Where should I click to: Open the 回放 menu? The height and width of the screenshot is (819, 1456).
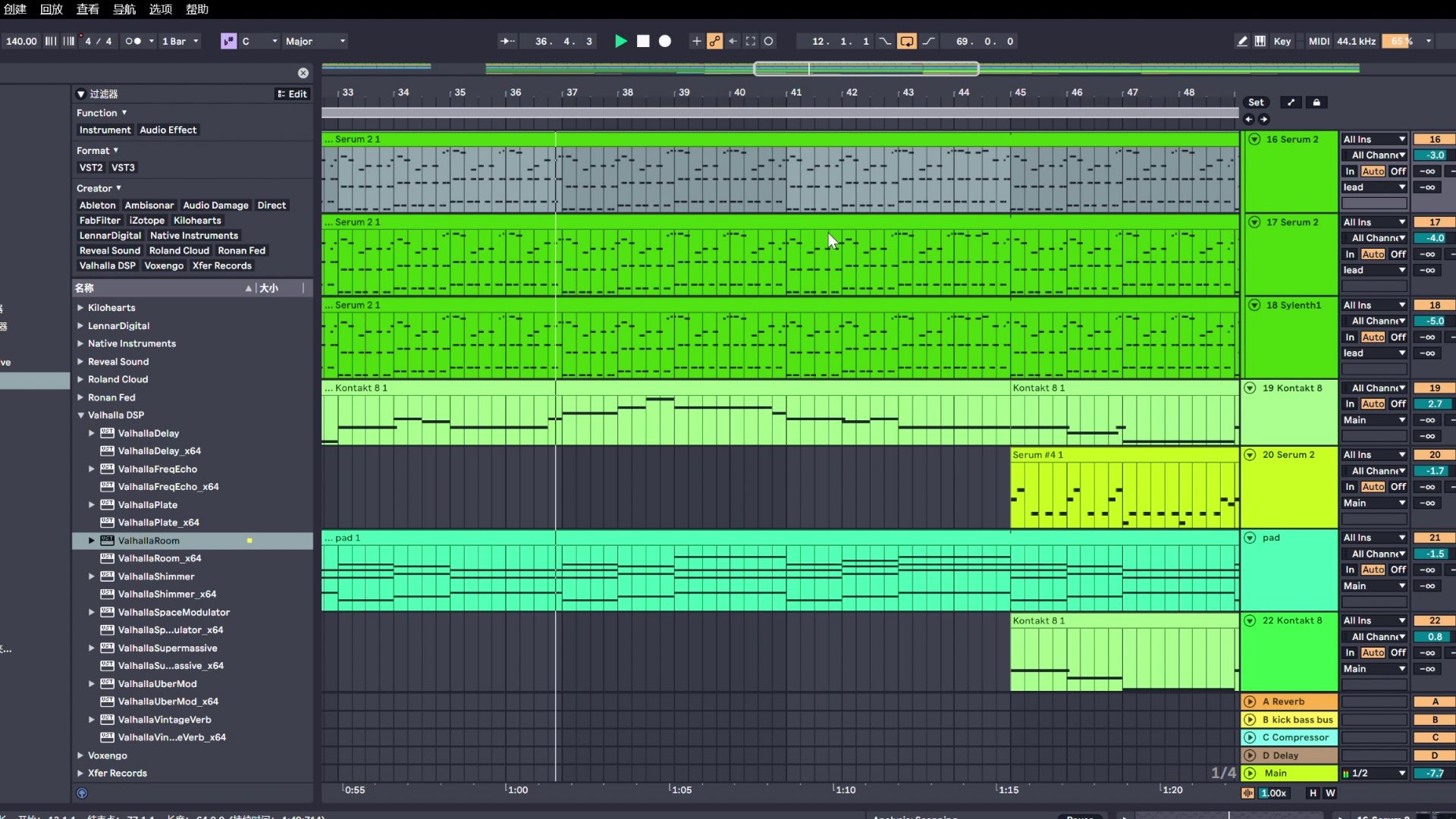pyautogui.click(x=52, y=9)
